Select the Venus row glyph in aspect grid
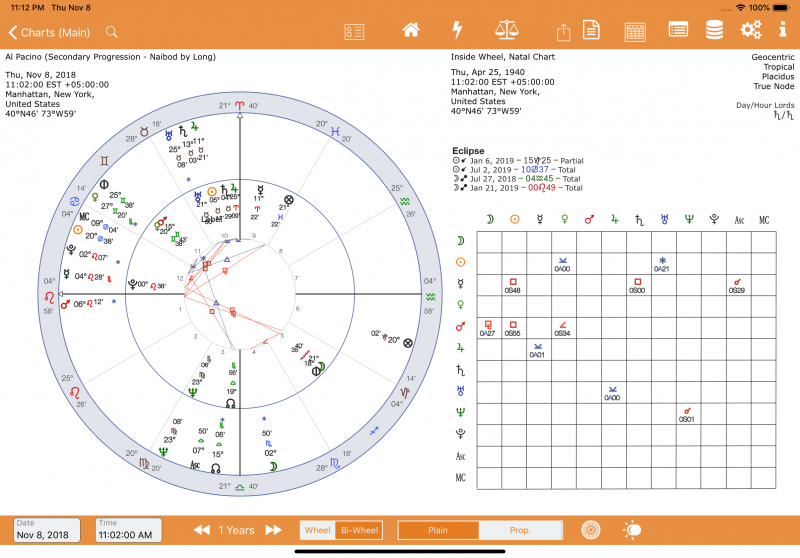 (x=460, y=305)
